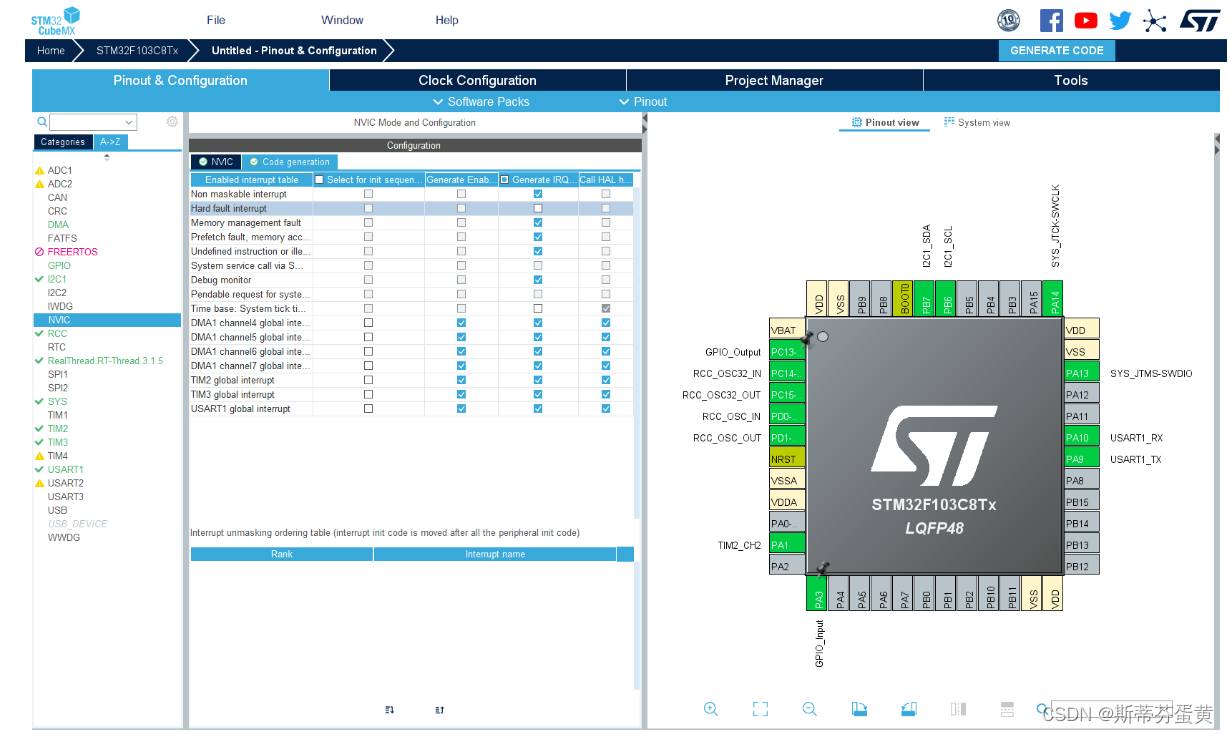Toggle Generate IRQ handler for Hard fault interrupt
The image size is (1229, 734).
(538, 208)
